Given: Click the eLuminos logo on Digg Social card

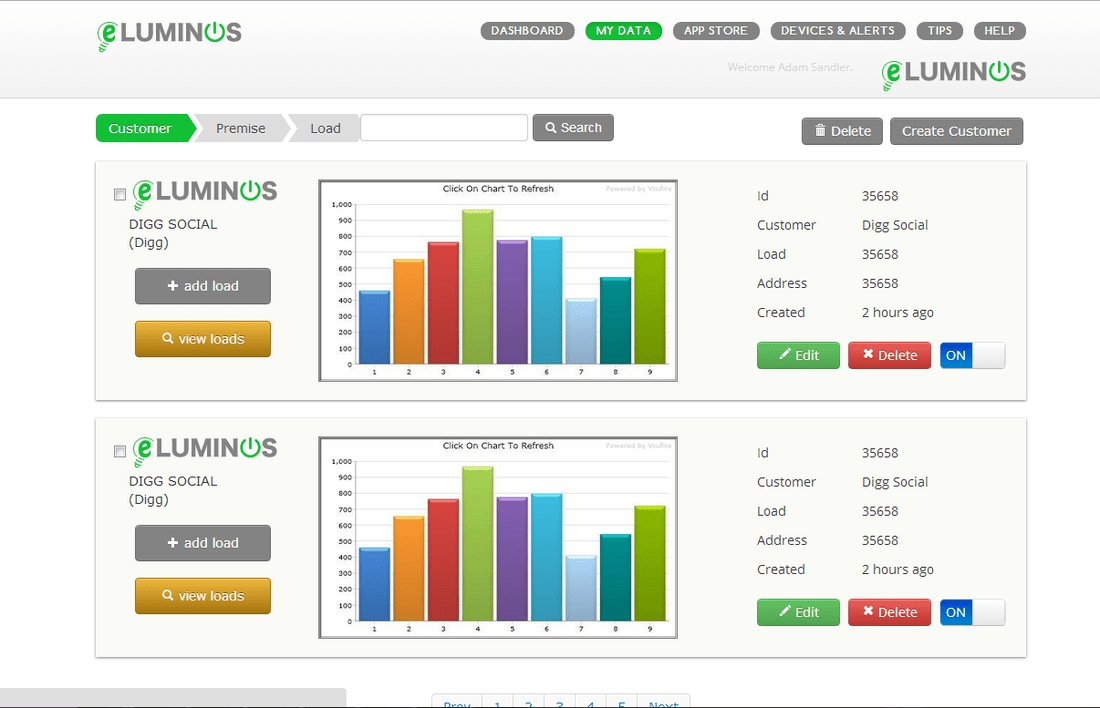Looking at the screenshot, I should point(204,191).
